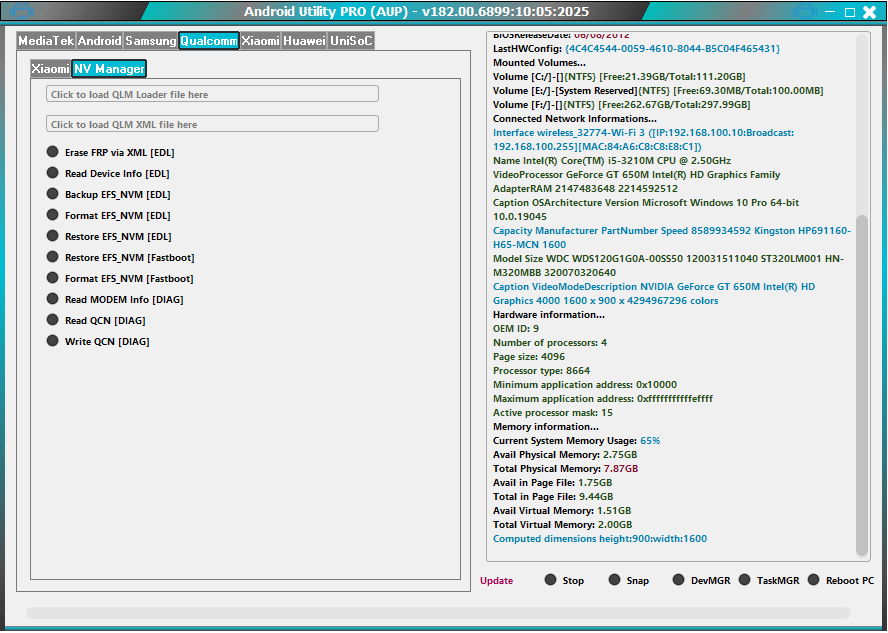Maximize the Android Utility PRO window

point(849,12)
